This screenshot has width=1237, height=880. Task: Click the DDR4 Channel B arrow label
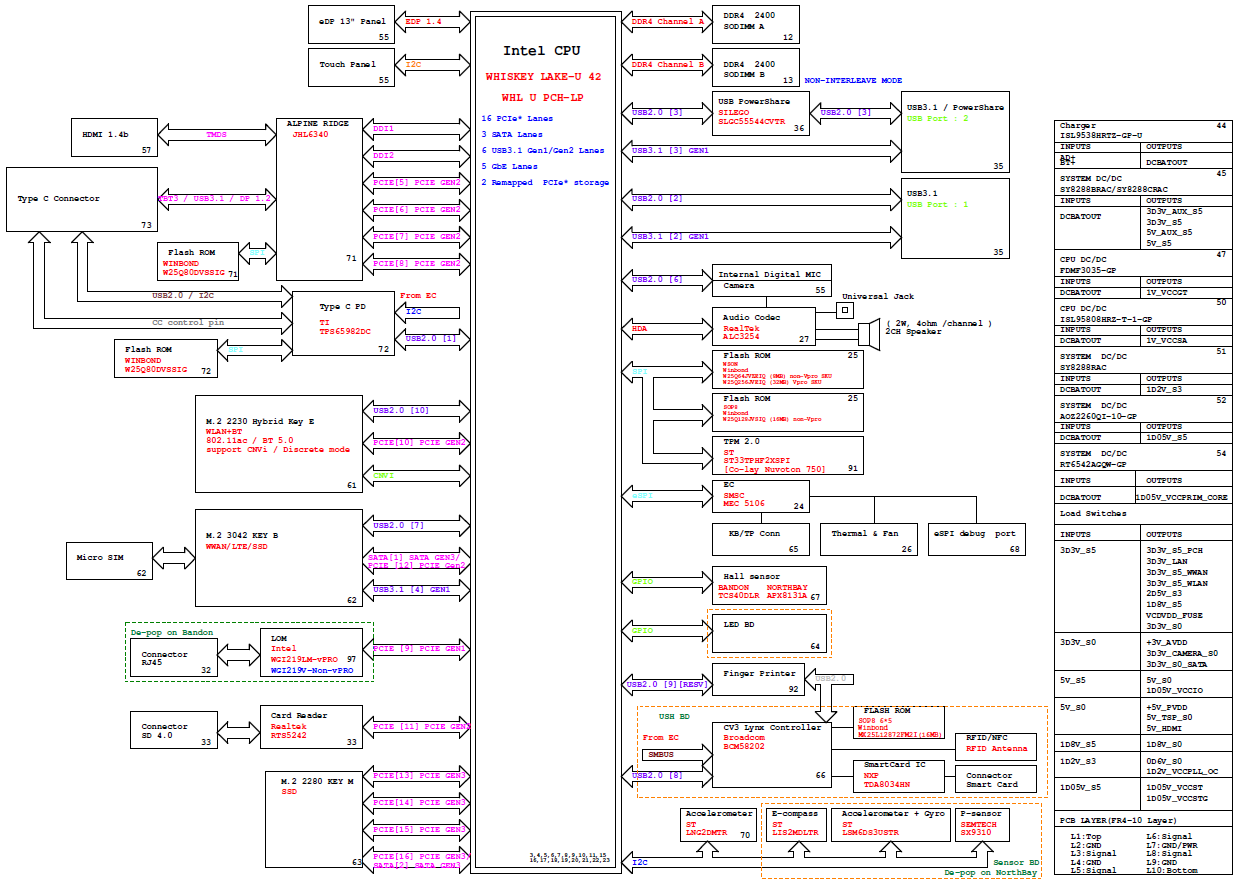tap(668, 64)
